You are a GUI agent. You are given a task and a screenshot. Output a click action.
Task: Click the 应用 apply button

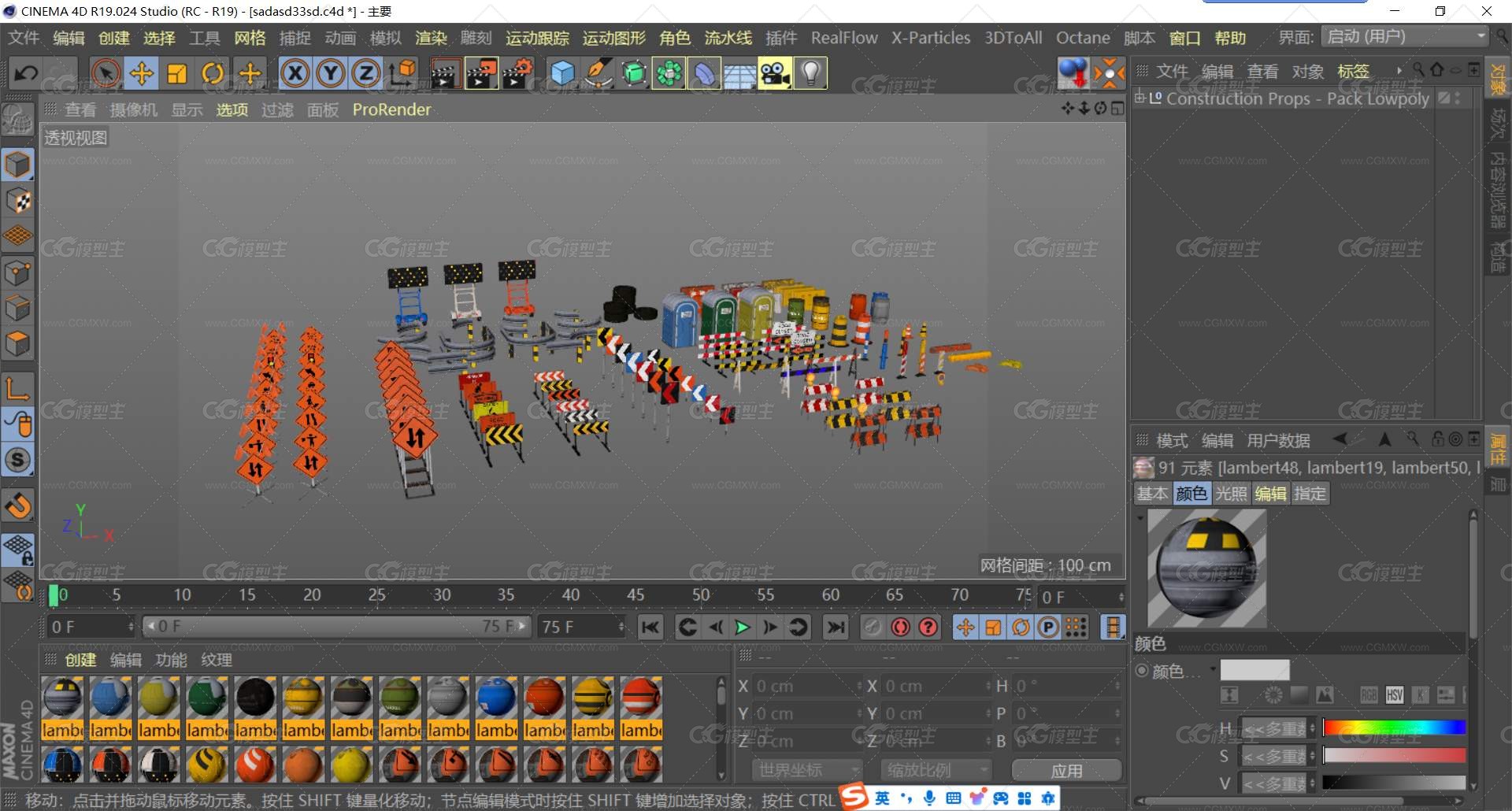pos(1066,770)
